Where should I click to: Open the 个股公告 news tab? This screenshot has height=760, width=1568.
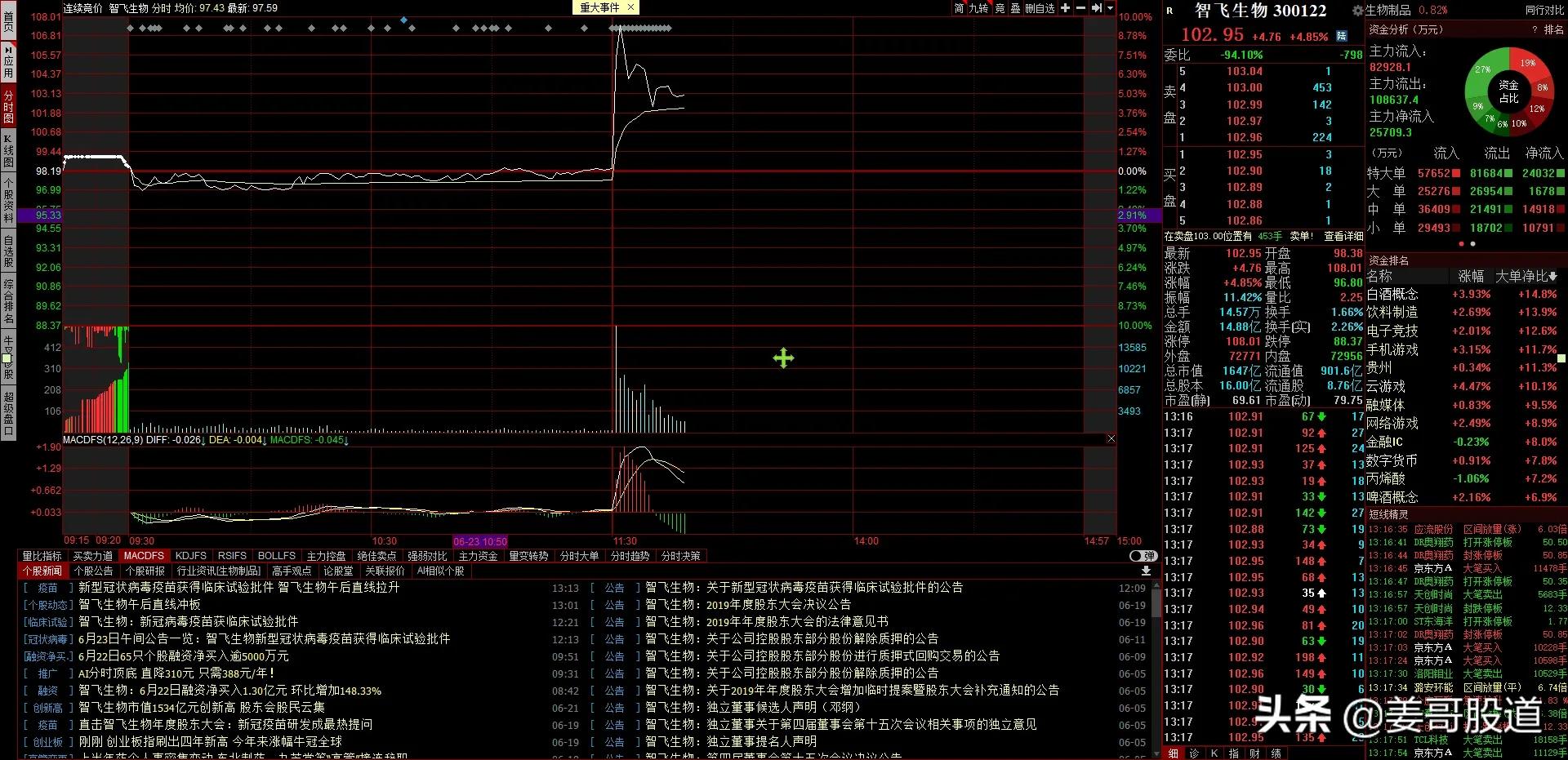93,571
